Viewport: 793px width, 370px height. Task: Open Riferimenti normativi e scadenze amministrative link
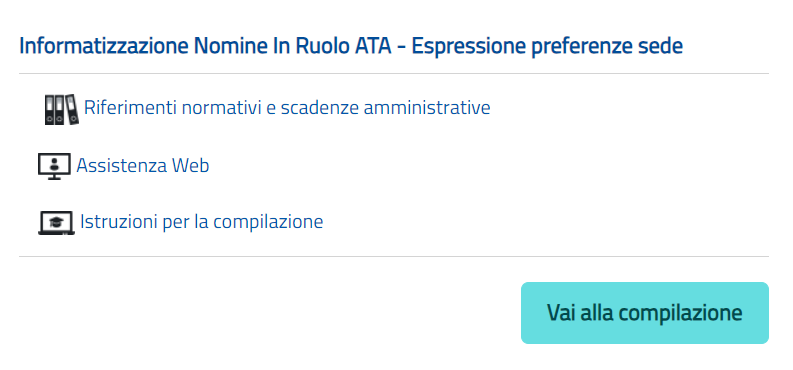point(287,108)
